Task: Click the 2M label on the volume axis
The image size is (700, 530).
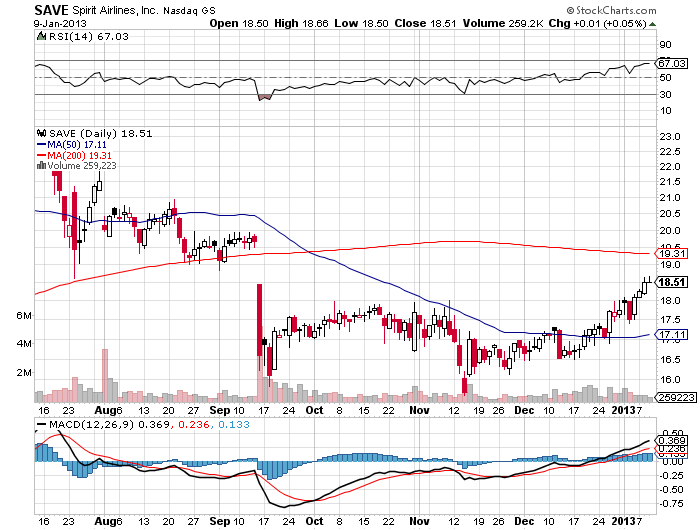Action: pos(24,372)
